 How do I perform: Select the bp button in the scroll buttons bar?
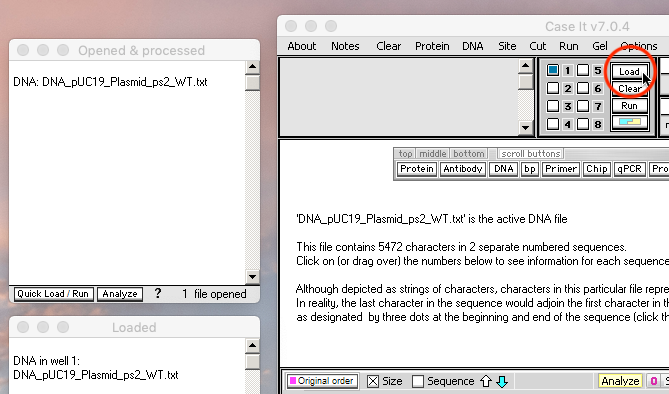tap(530, 169)
